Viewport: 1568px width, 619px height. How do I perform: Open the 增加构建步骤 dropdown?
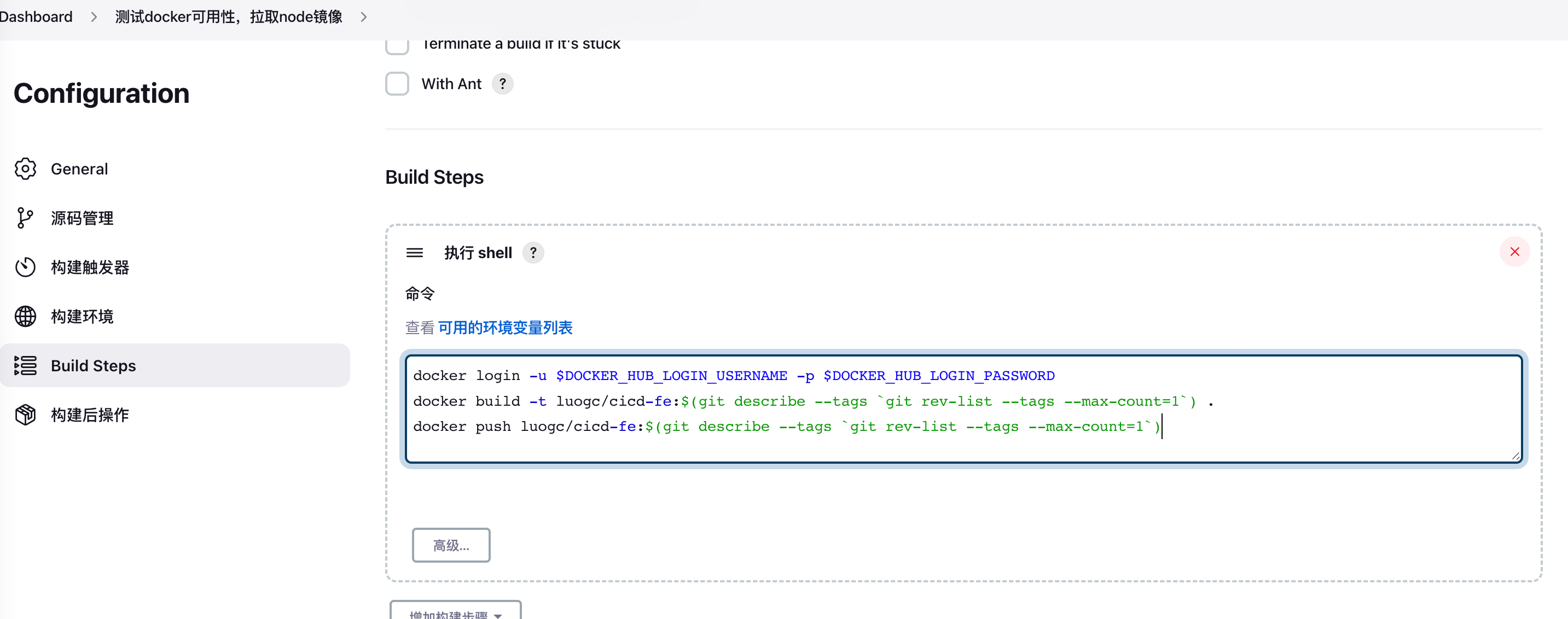pos(455,612)
